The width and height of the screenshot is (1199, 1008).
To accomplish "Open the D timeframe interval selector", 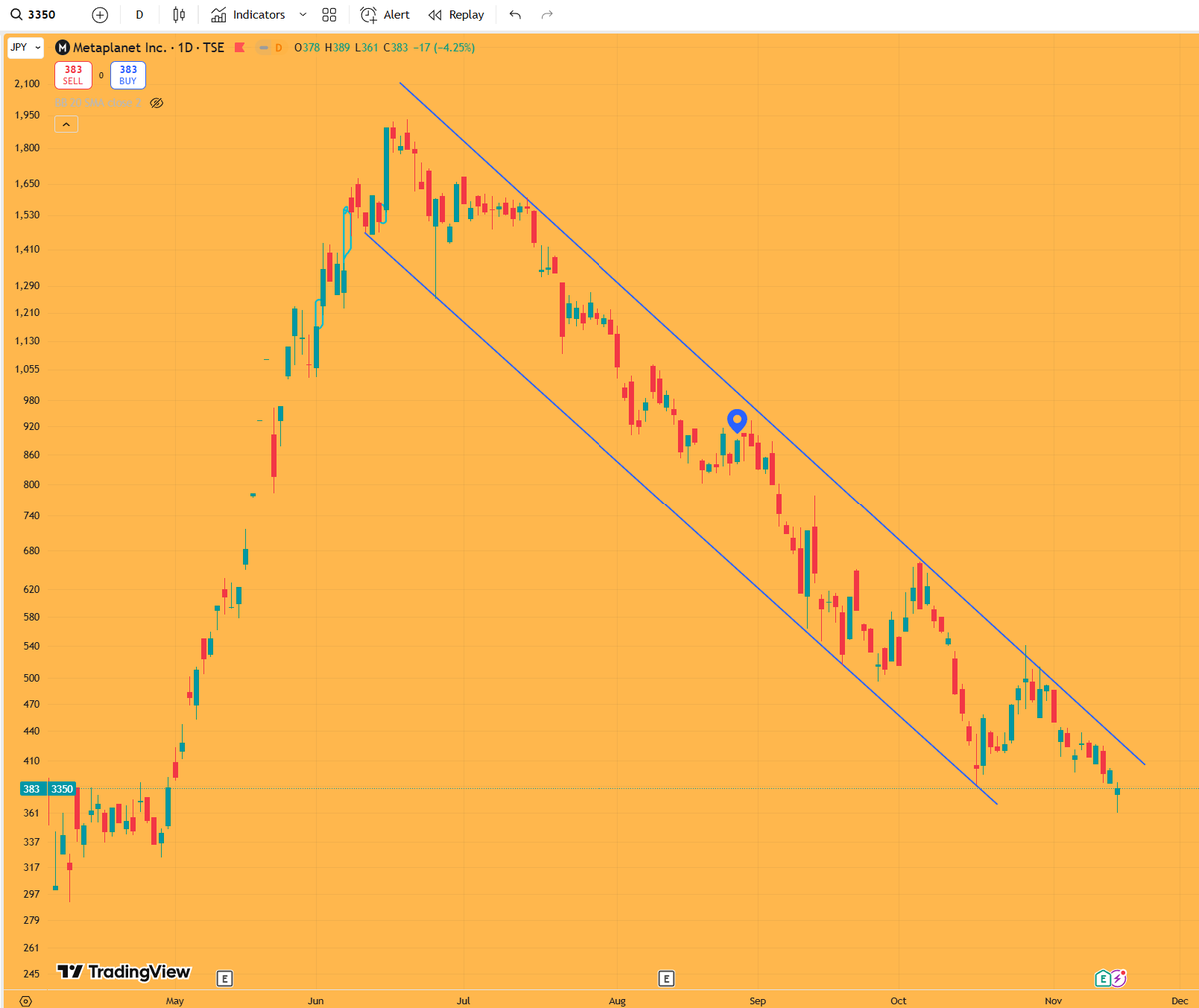I will [x=139, y=15].
